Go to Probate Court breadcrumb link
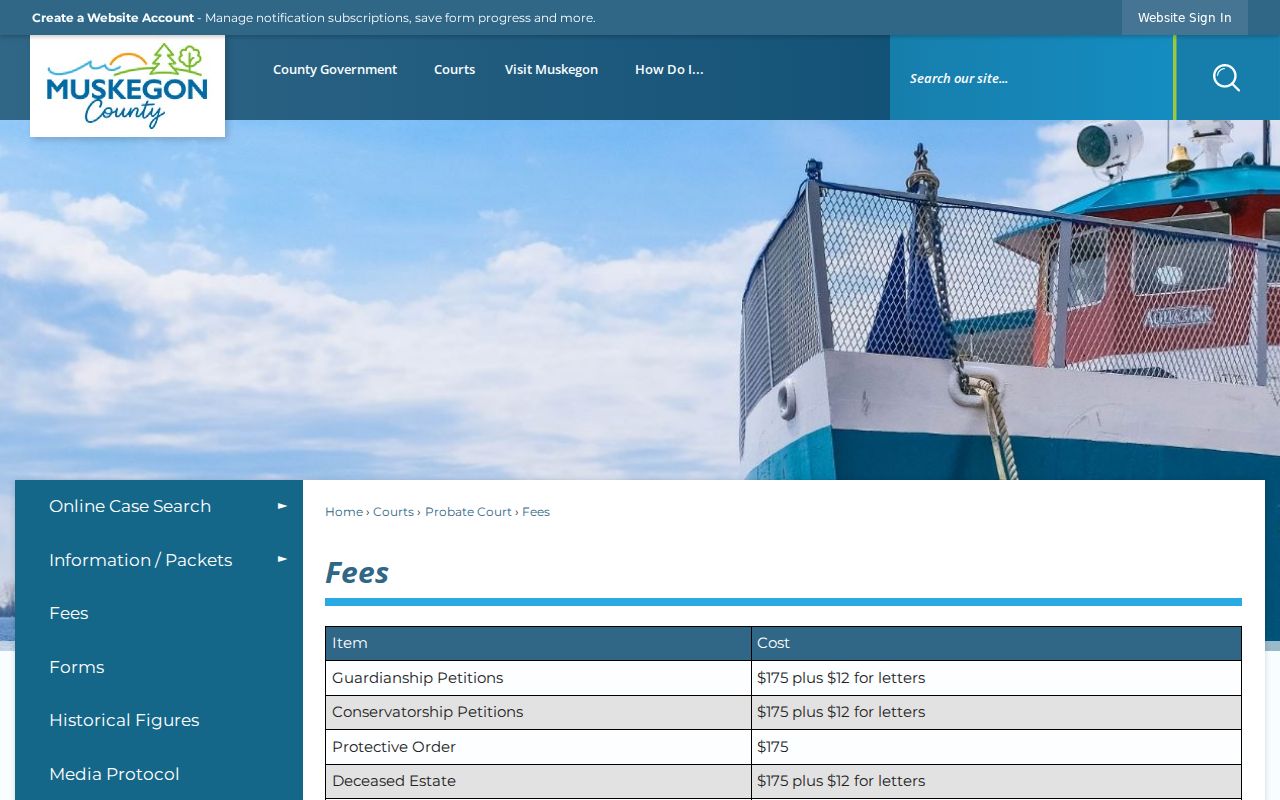 468,512
